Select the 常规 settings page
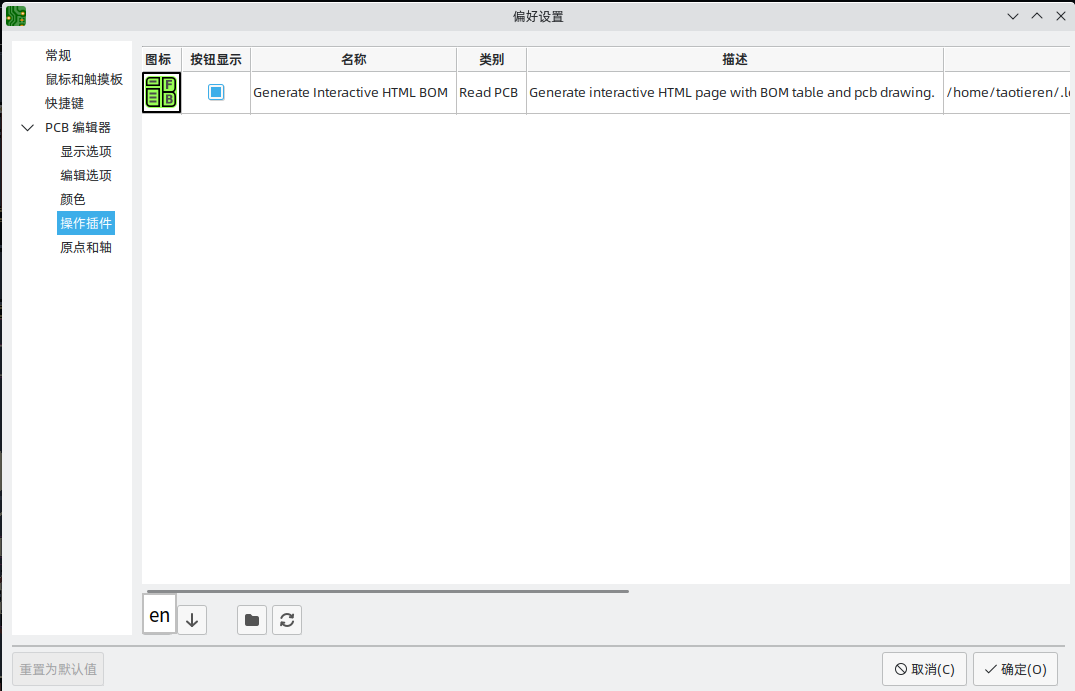Viewport: 1075px width, 691px height. [x=58, y=55]
